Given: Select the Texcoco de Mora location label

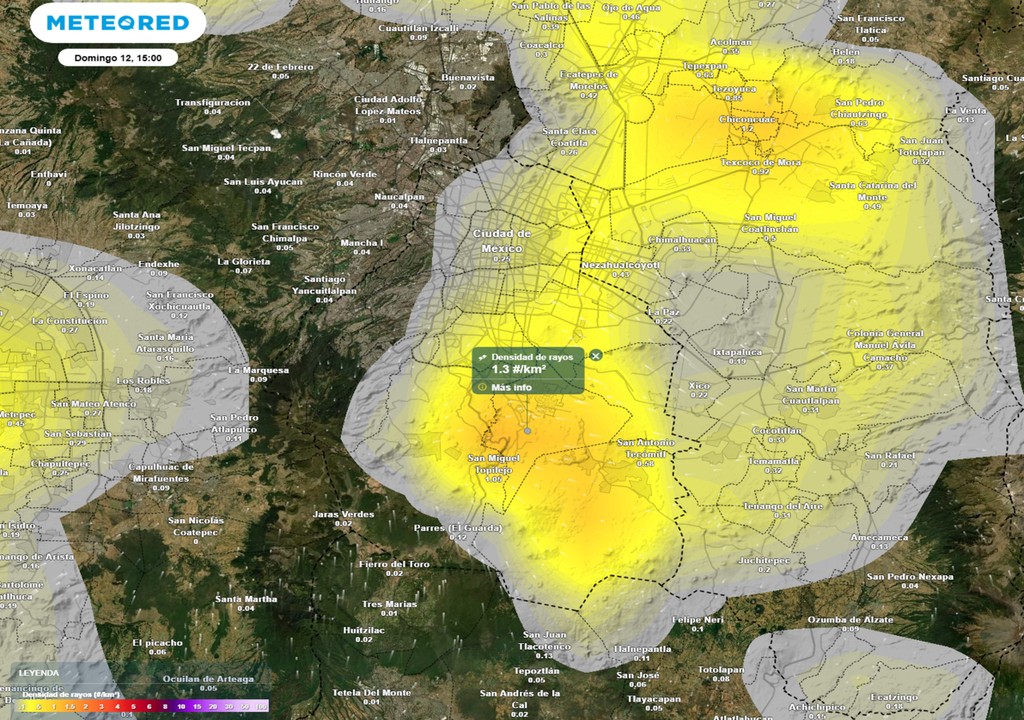Looking at the screenshot, I should point(761,162).
